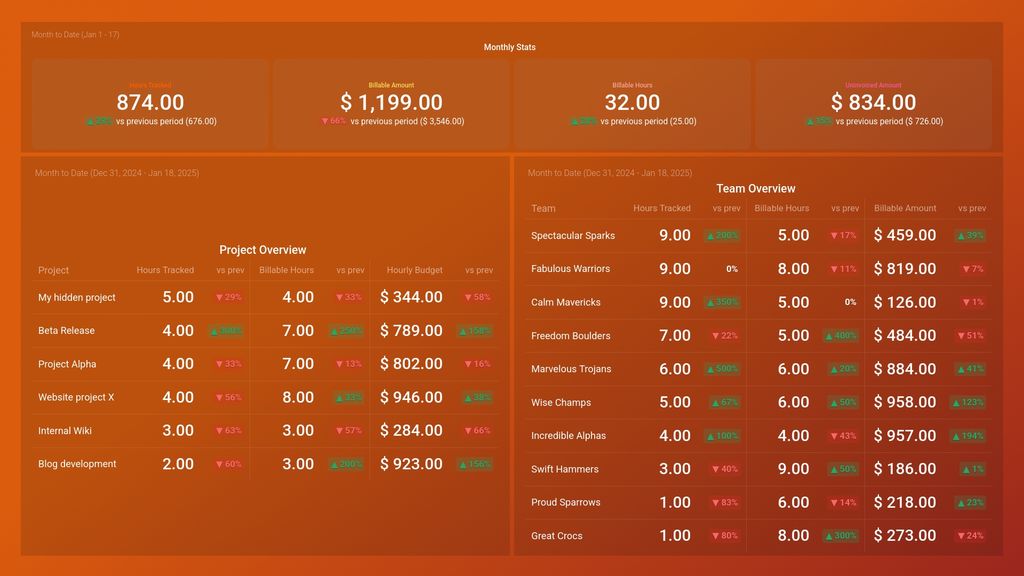Screen dimensions: 1024x576
Task: Click the $ 218.00 billable amount value
Action: pos(905,502)
